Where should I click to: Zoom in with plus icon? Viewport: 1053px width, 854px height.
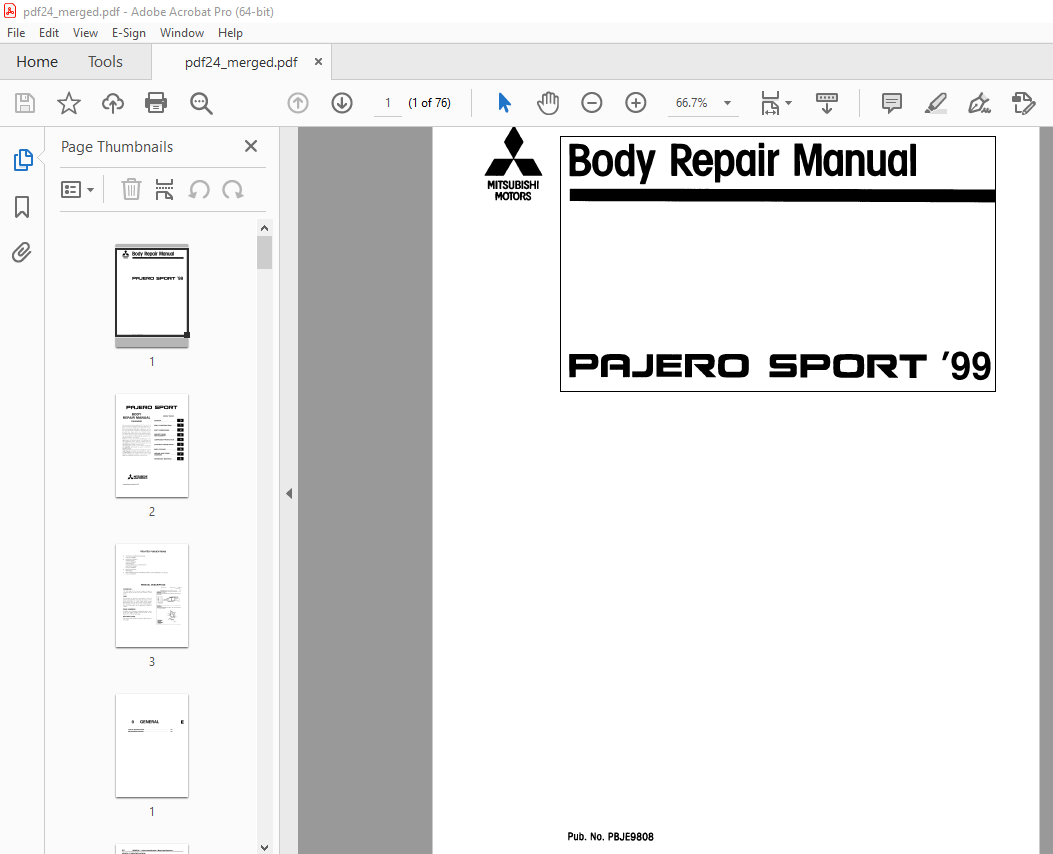pyautogui.click(x=635, y=103)
